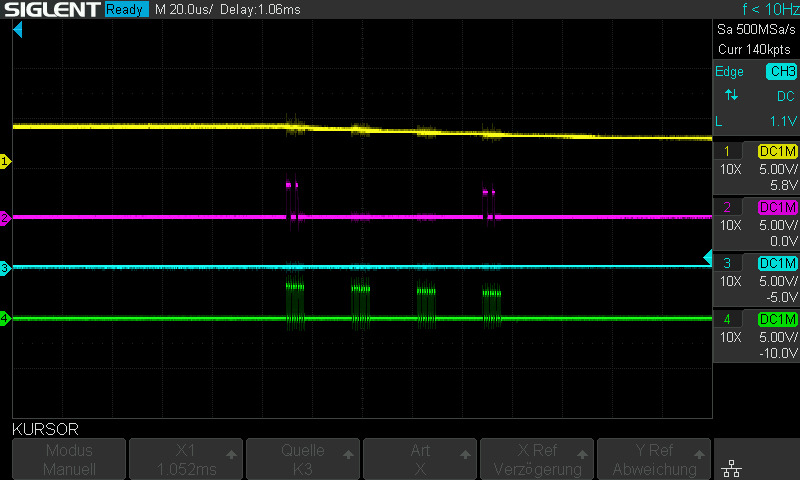Click the M 20.0us timebase readout
The height and width of the screenshot is (480, 800).
pyautogui.click(x=184, y=9)
